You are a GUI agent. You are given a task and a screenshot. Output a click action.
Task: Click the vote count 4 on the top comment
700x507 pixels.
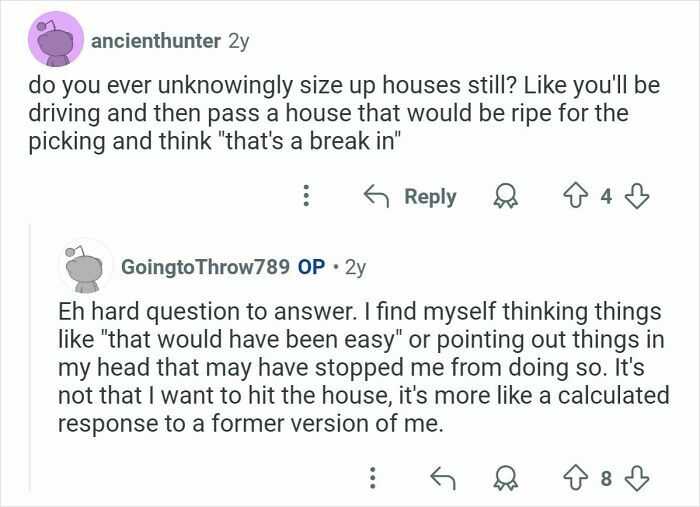point(605,196)
